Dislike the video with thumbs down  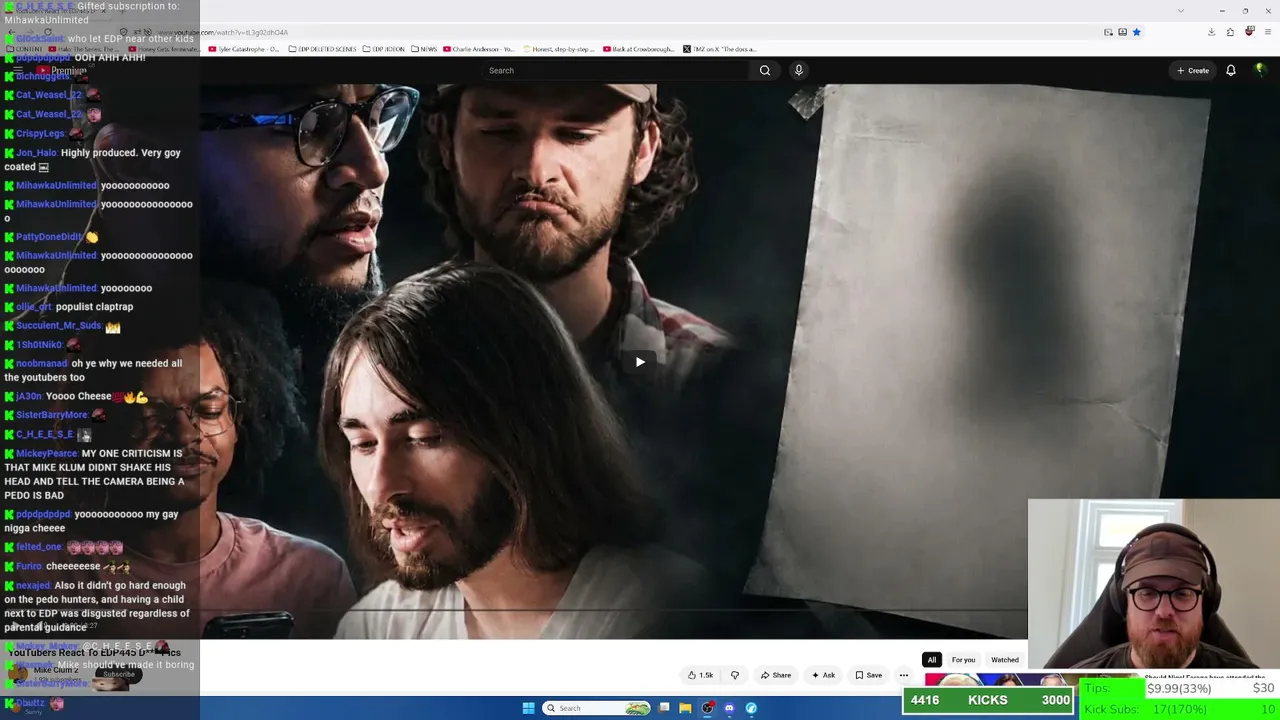[x=735, y=675]
